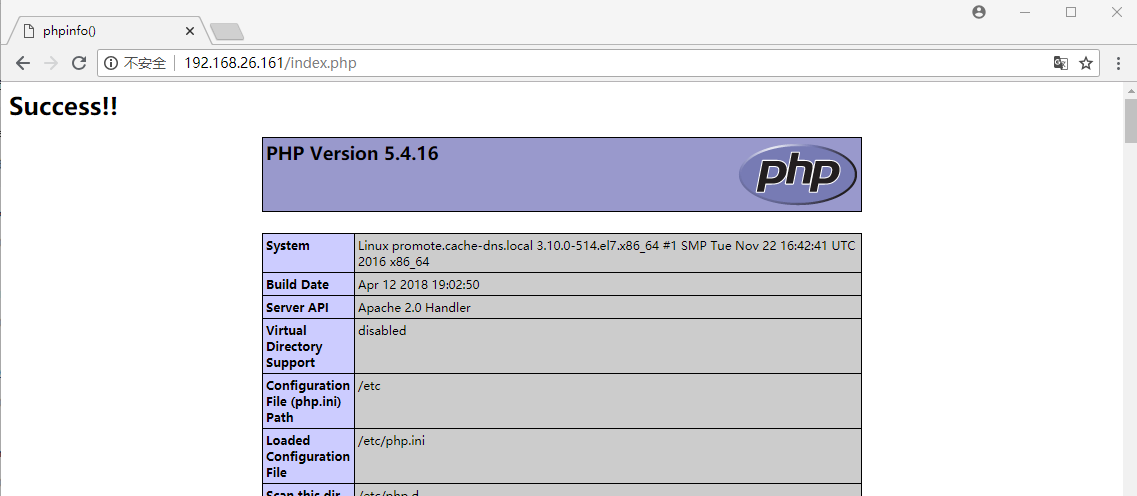Open the Chrome profile icon
This screenshot has width=1137, height=496.
(978, 12)
